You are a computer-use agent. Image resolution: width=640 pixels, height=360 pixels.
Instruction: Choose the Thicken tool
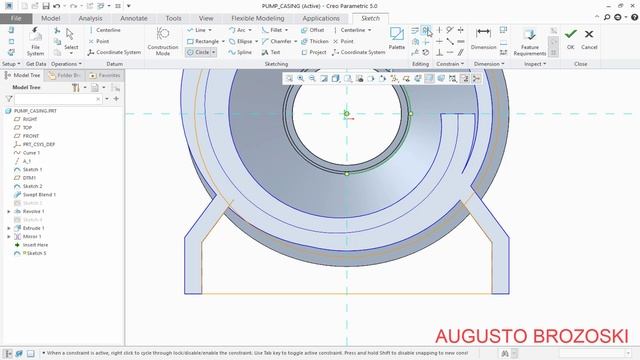pos(315,41)
